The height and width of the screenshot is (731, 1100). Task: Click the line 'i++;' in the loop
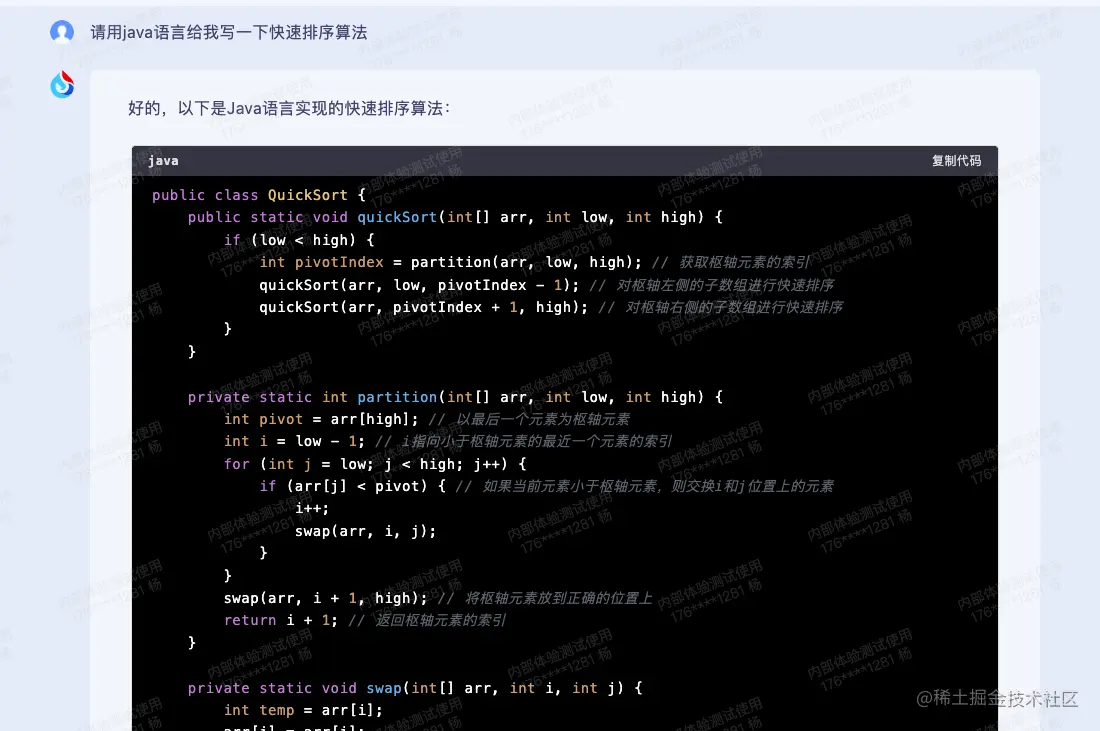312,509
